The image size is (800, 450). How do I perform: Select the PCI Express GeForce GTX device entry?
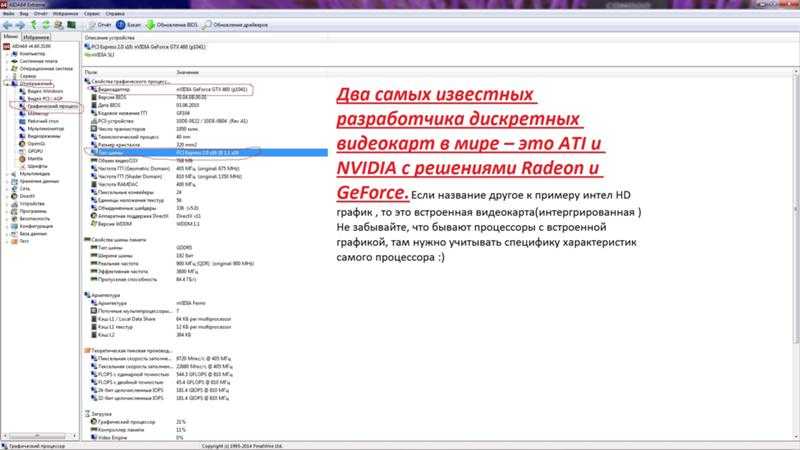click(145, 46)
